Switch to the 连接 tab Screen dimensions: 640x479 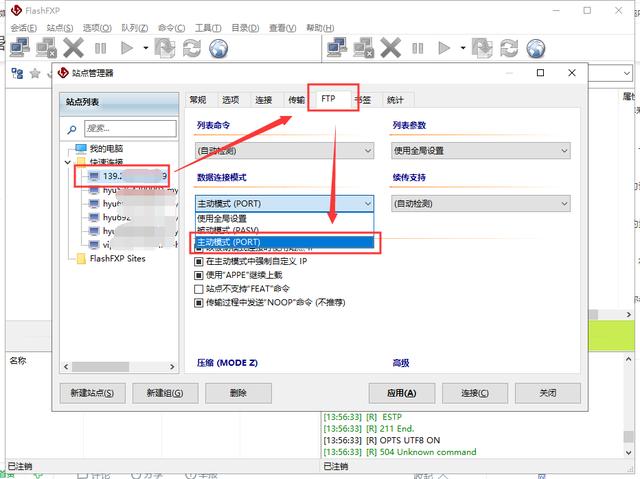tap(264, 100)
